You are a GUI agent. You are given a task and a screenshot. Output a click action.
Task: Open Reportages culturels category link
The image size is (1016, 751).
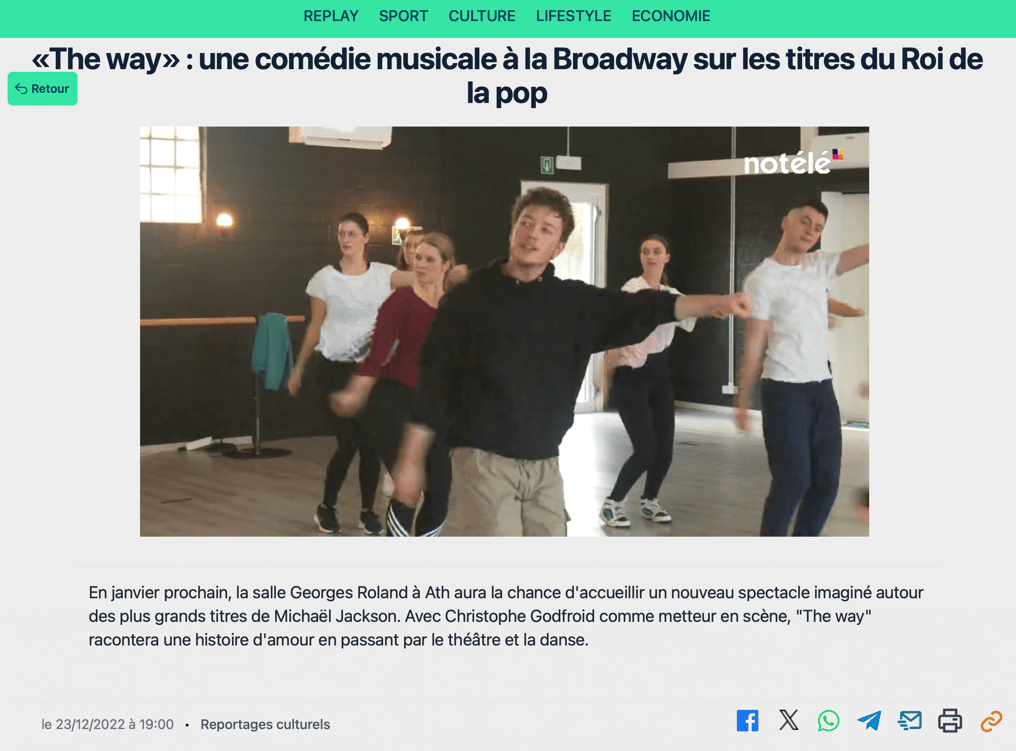click(265, 724)
